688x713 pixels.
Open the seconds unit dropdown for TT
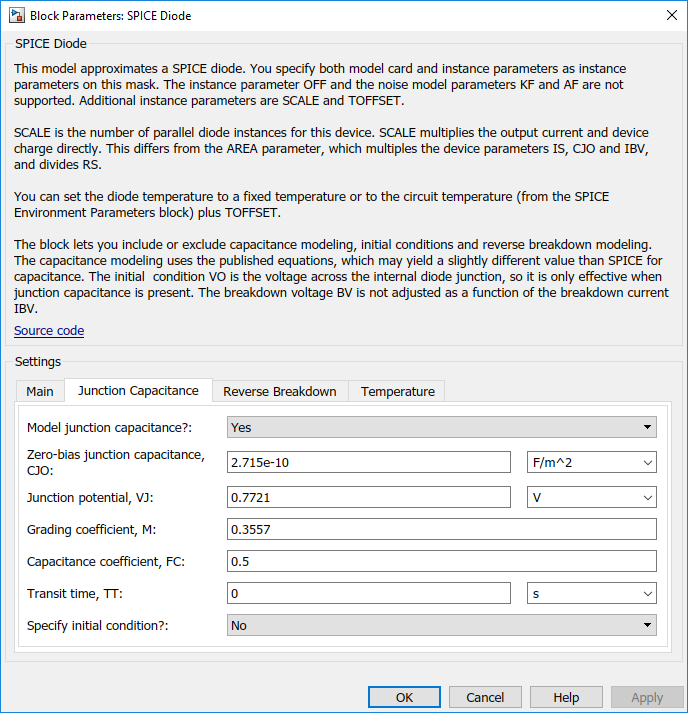(x=592, y=593)
